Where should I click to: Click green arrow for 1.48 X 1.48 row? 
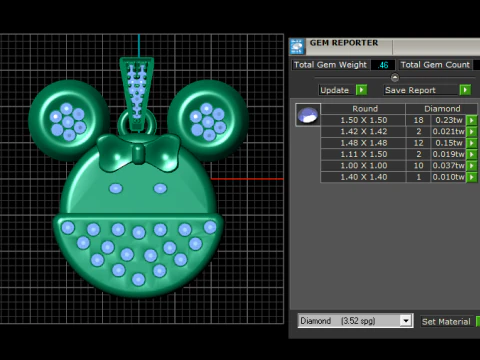(472, 143)
